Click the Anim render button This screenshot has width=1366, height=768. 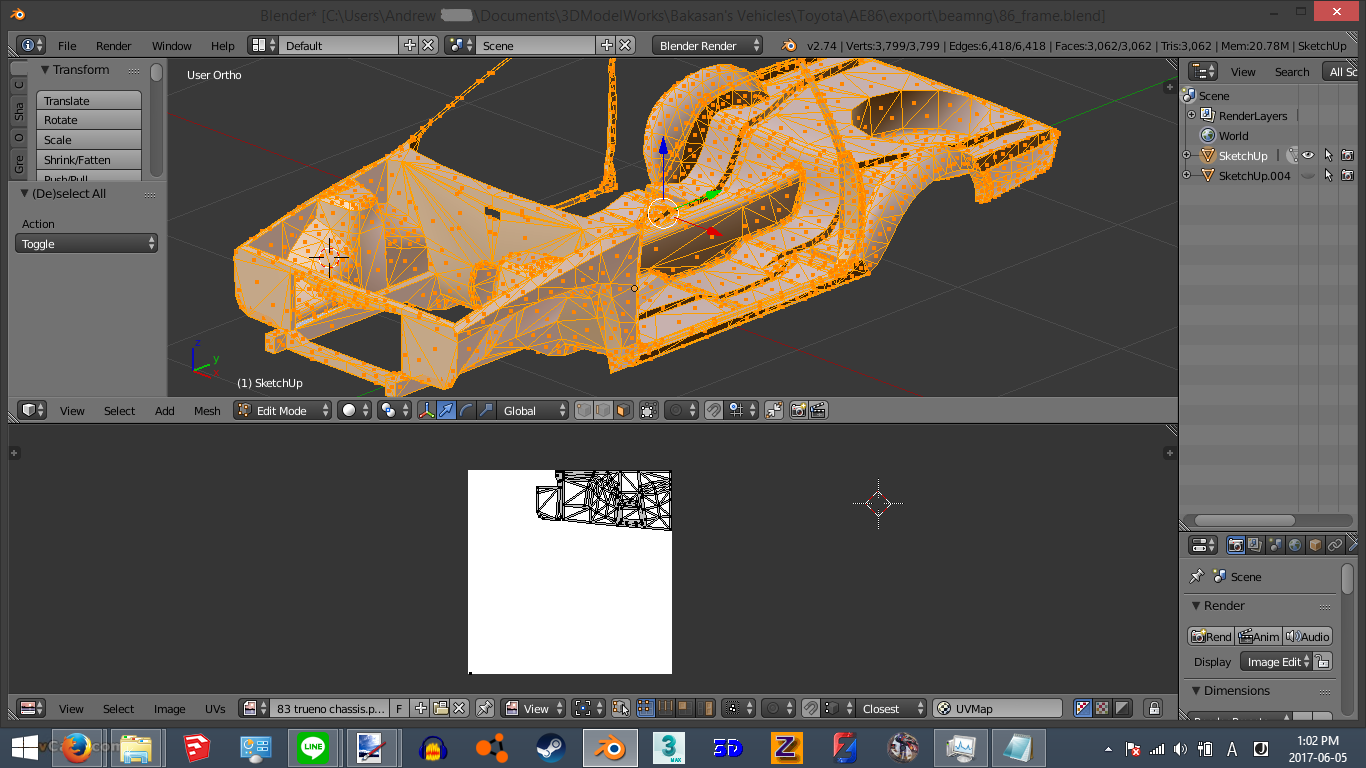[x=1259, y=637]
